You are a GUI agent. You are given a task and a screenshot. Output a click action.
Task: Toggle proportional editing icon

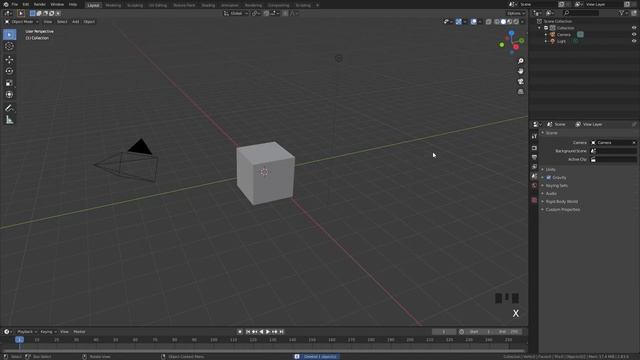pos(285,13)
